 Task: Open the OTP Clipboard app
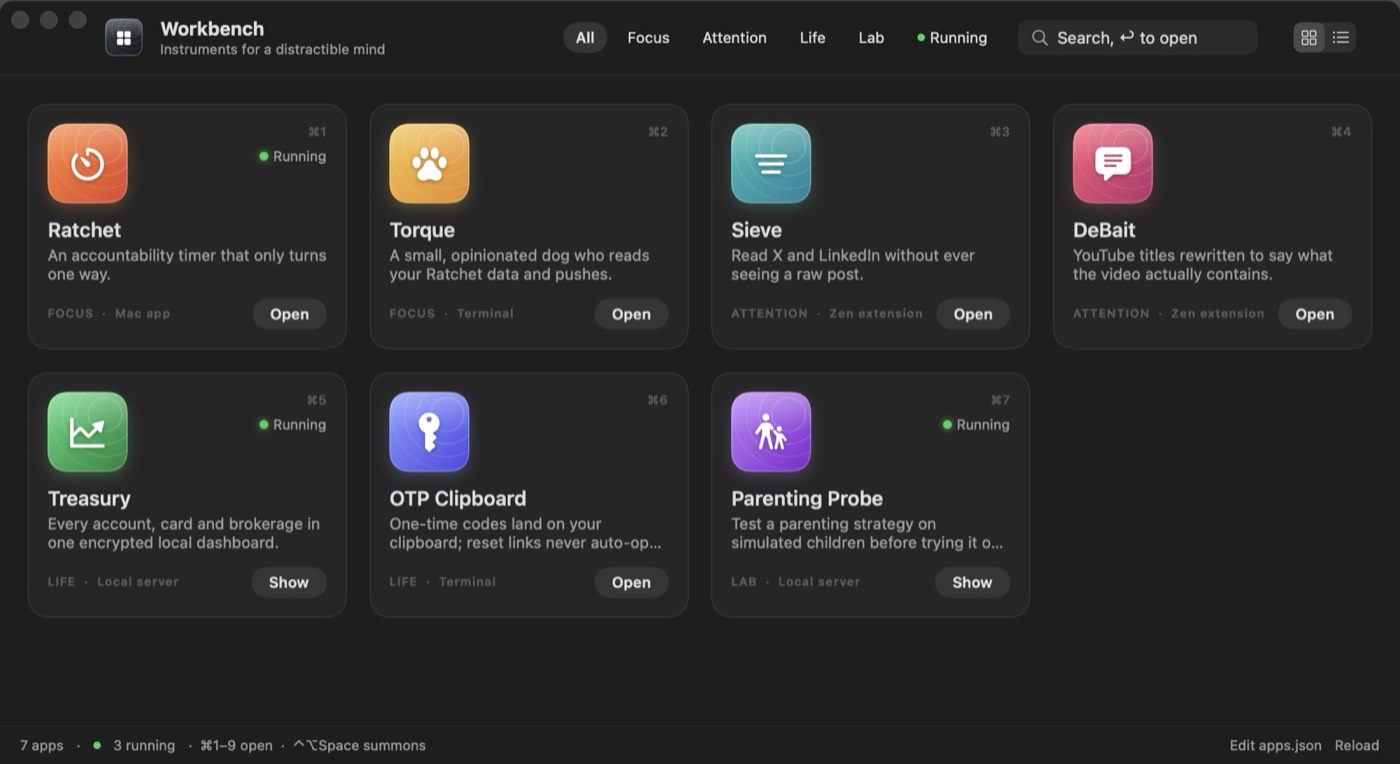[631, 582]
